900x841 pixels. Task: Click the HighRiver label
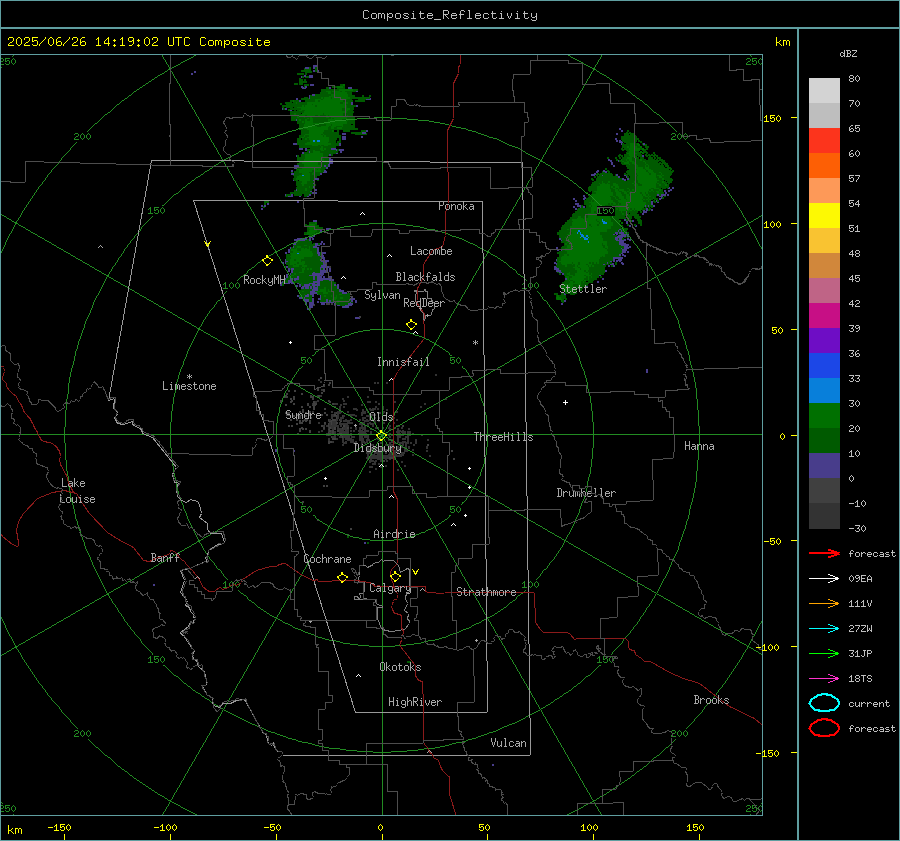point(415,702)
